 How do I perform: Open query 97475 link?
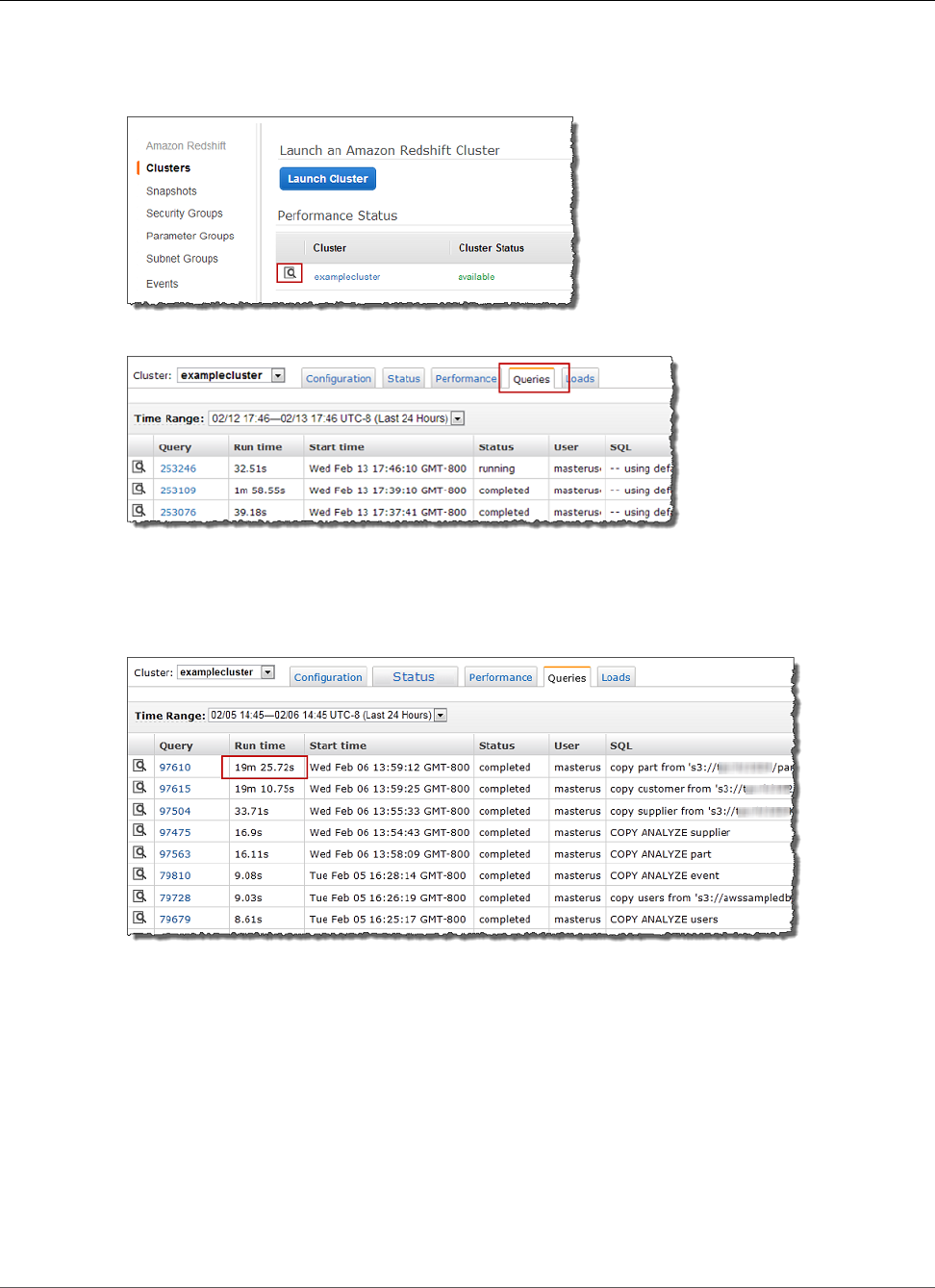point(175,833)
